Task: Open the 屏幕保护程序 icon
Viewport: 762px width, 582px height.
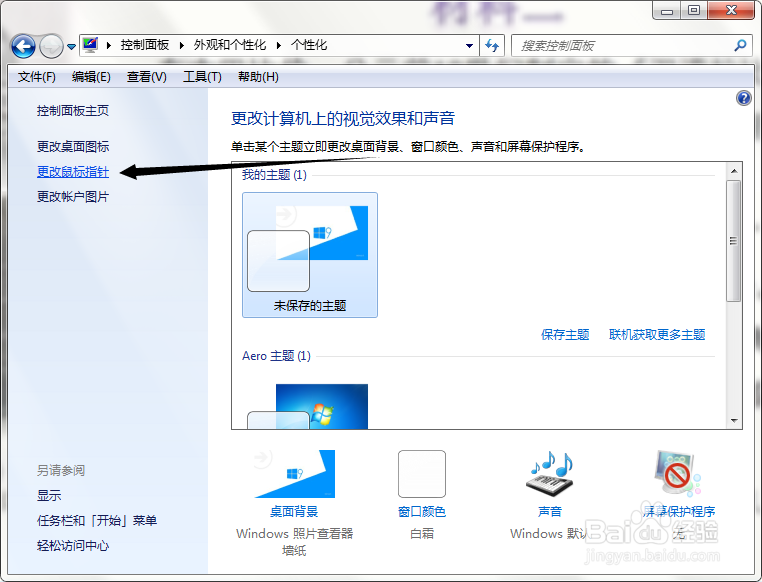Action: click(x=678, y=474)
